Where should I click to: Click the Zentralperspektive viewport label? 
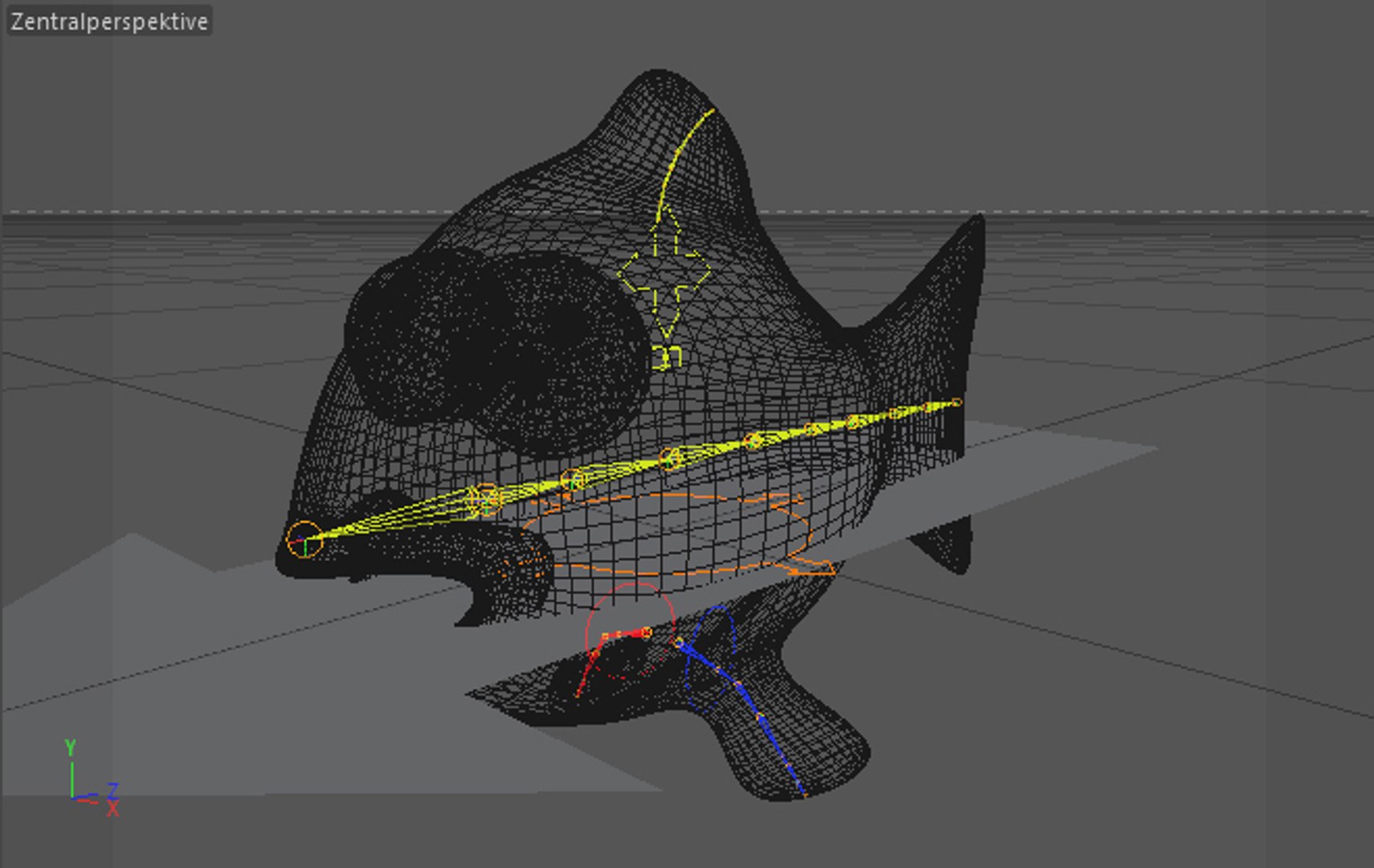[x=109, y=22]
